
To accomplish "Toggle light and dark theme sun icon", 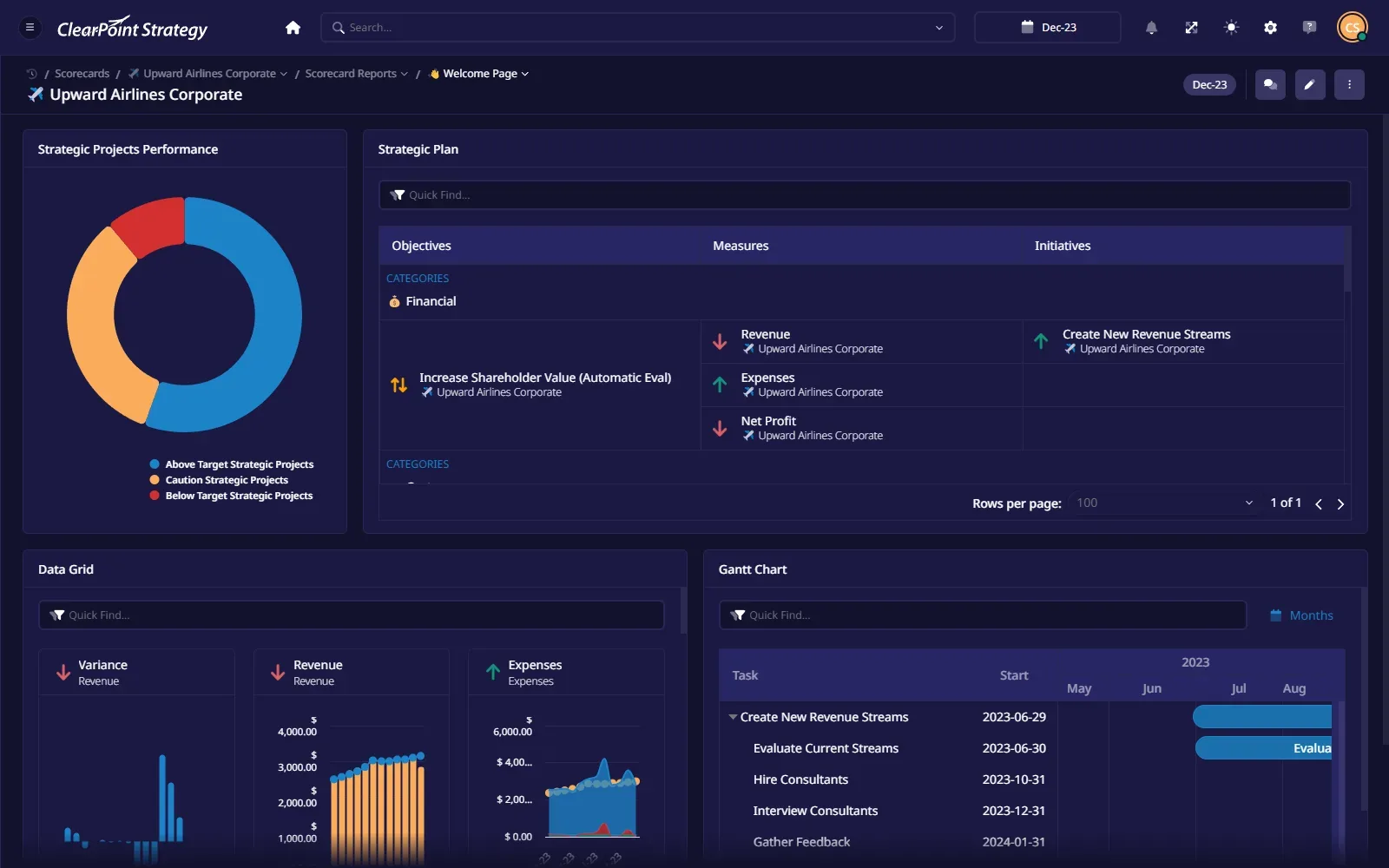I will tap(1231, 28).
